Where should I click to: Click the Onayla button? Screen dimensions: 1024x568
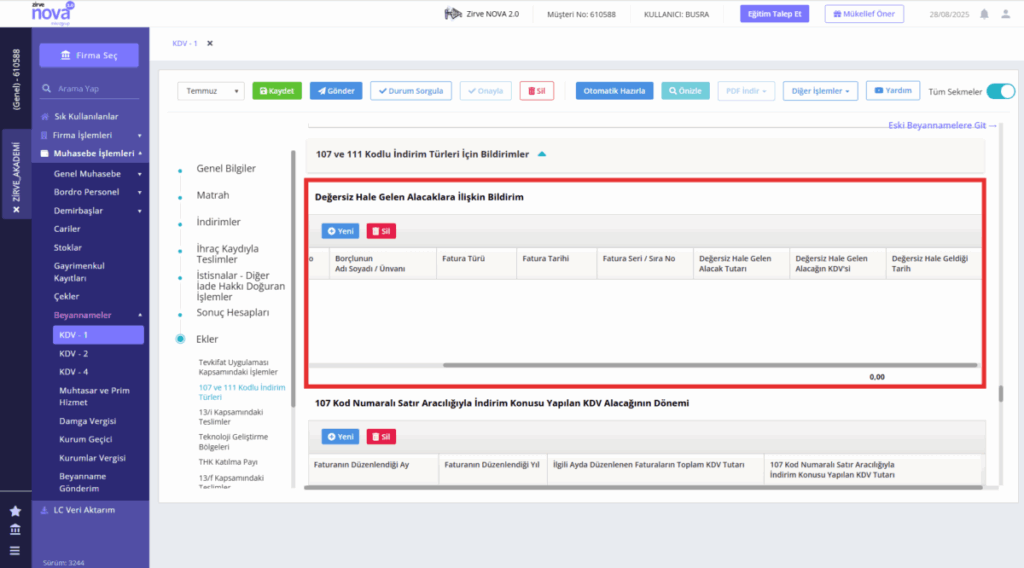(485, 91)
